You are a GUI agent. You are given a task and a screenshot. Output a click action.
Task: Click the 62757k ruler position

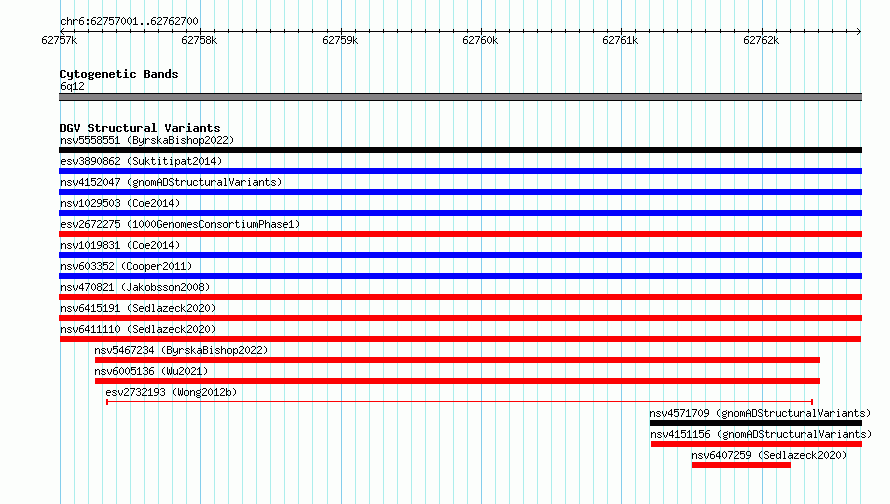[x=59, y=40]
